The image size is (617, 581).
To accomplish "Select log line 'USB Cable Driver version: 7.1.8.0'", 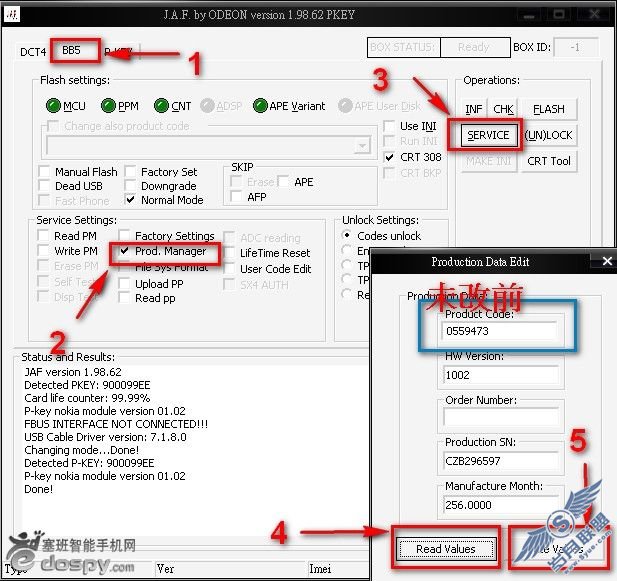I will (105, 437).
